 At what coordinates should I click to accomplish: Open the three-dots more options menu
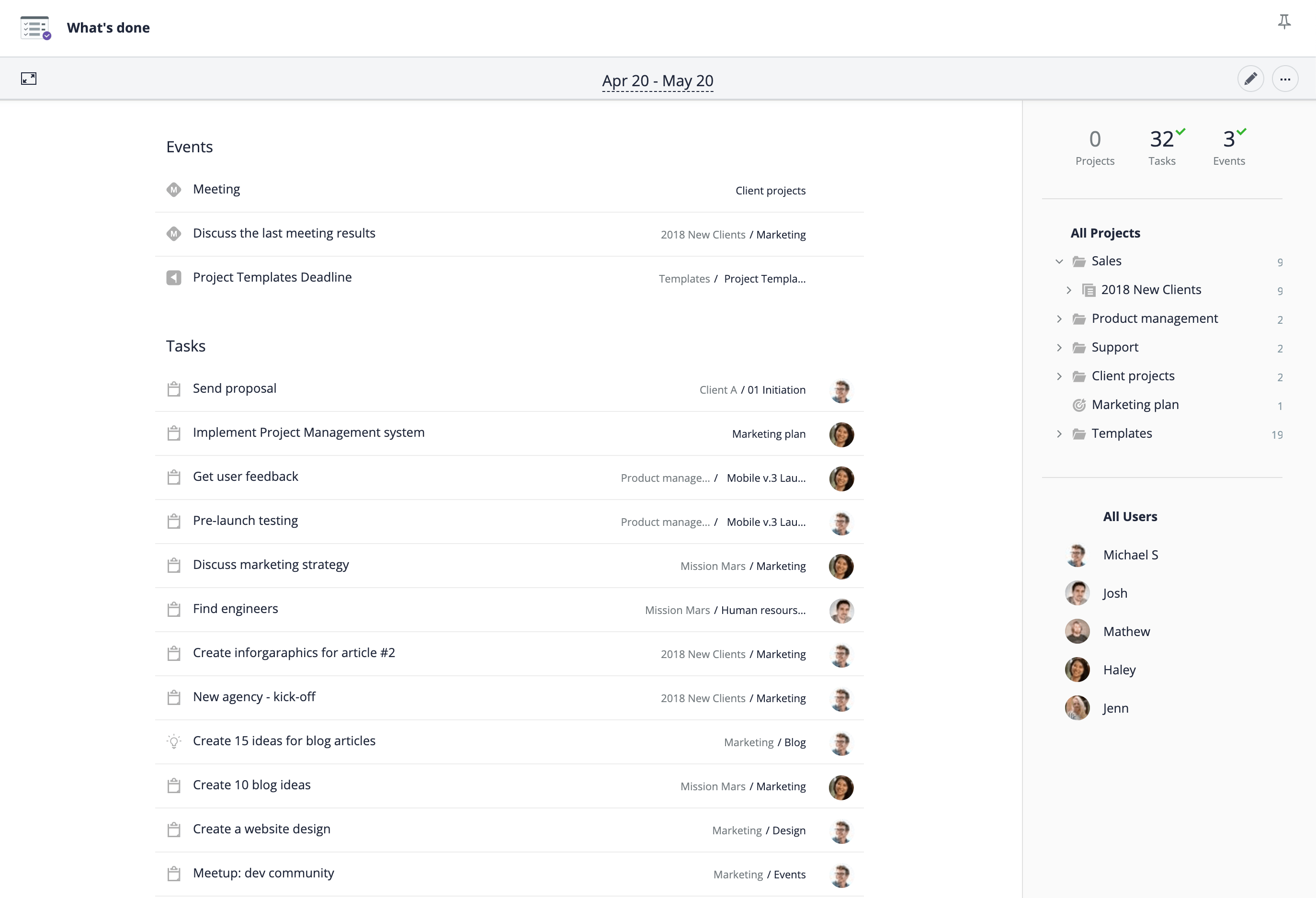pyautogui.click(x=1284, y=80)
